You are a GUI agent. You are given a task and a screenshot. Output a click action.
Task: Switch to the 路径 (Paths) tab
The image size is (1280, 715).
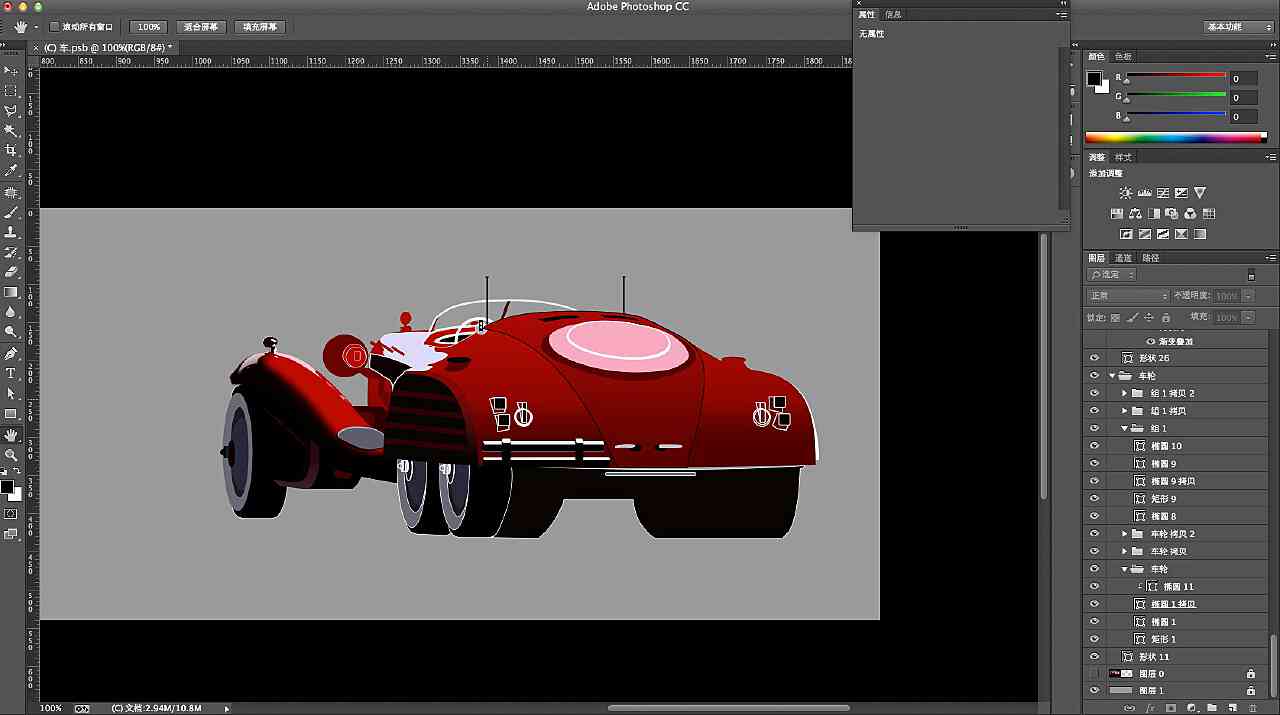1151,258
